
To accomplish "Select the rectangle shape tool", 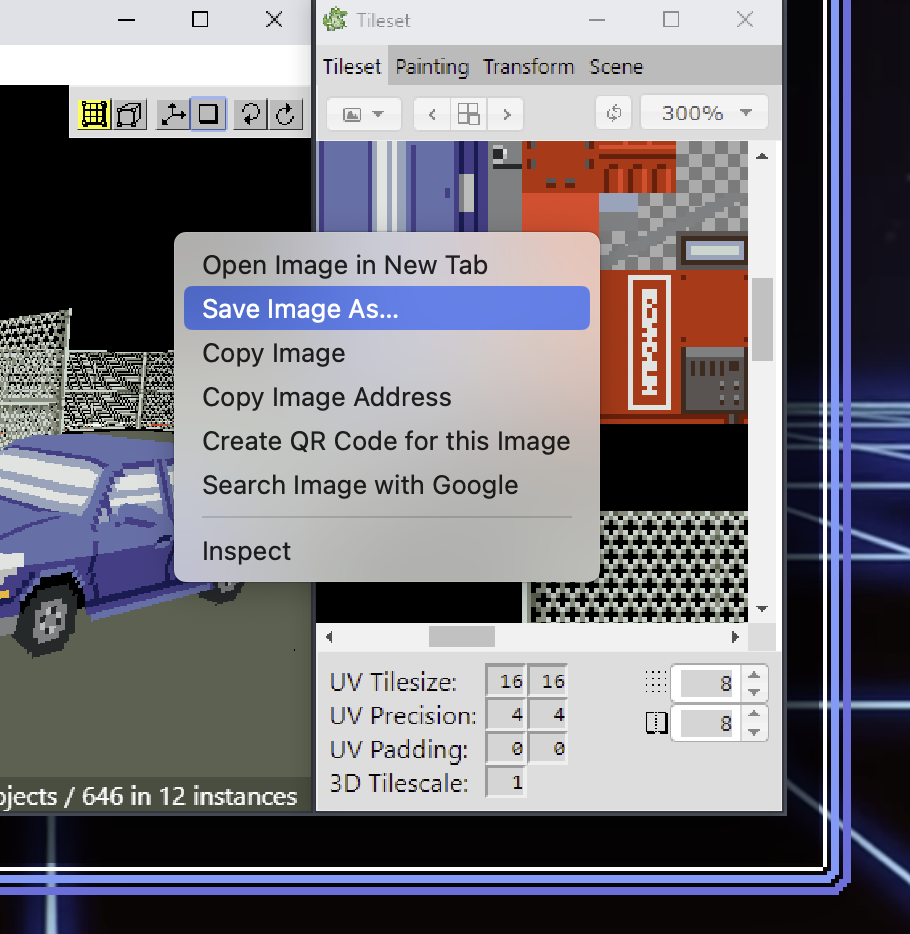I will pyautogui.click(x=208, y=113).
